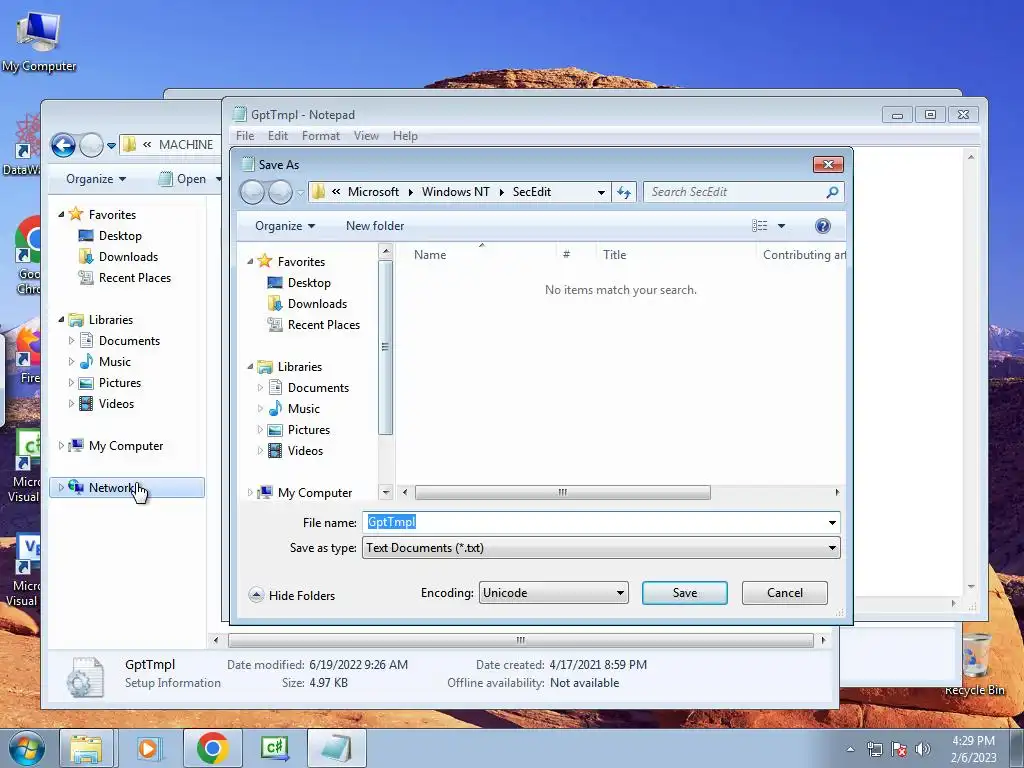The height and width of the screenshot is (768, 1024).
Task: Click the Action Center flag tray icon
Action: pos(899,749)
